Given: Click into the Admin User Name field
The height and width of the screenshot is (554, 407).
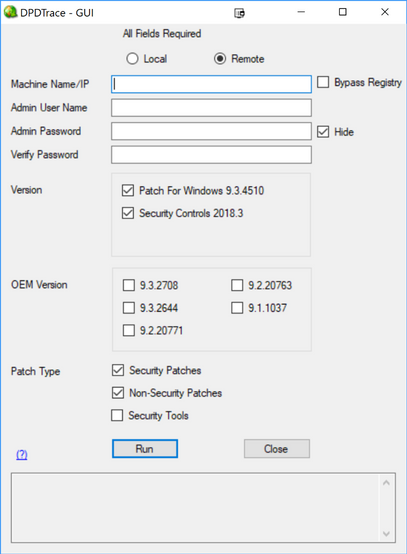Looking at the screenshot, I should pos(211,108).
